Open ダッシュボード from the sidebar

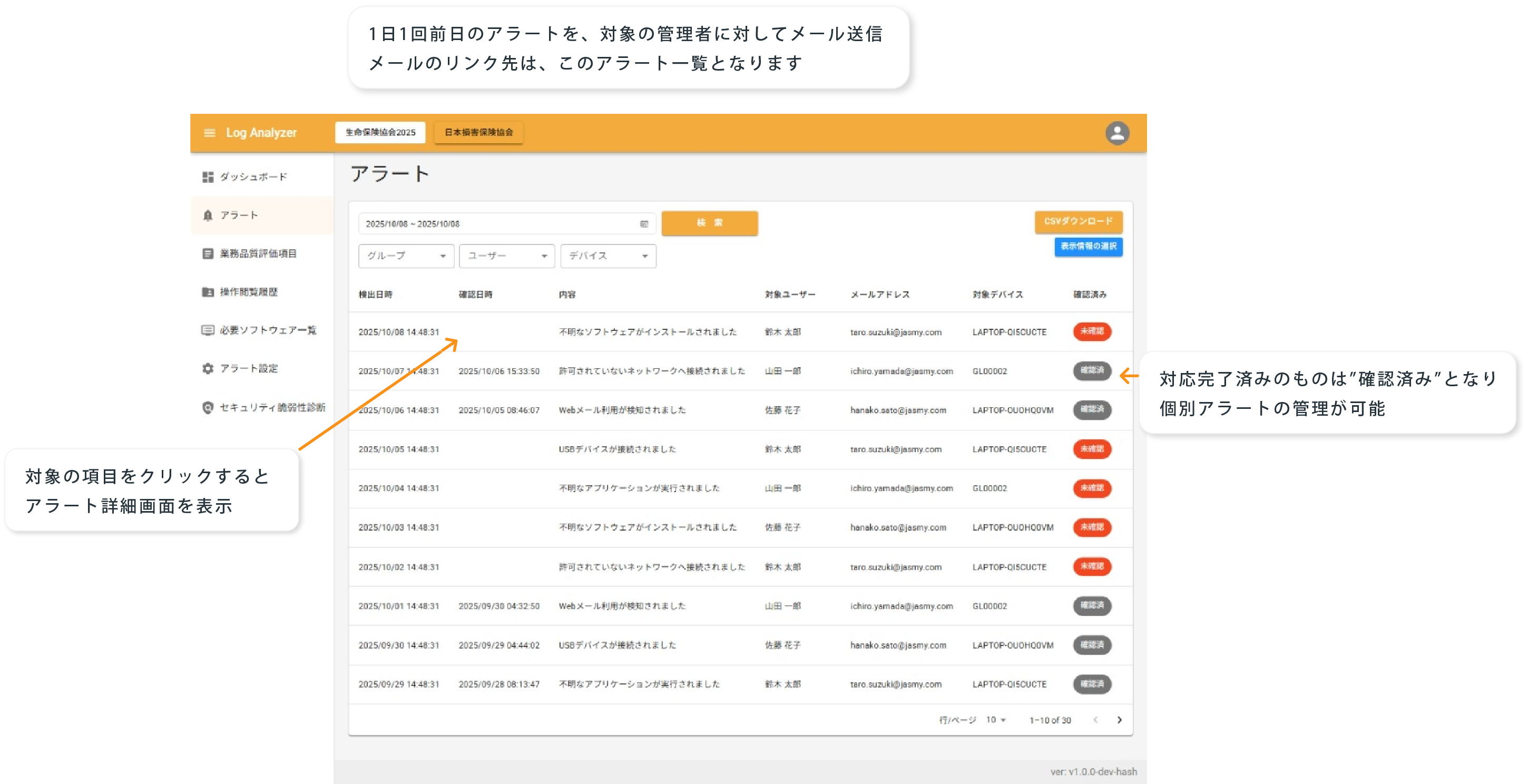pyautogui.click(x=253, y=177)
